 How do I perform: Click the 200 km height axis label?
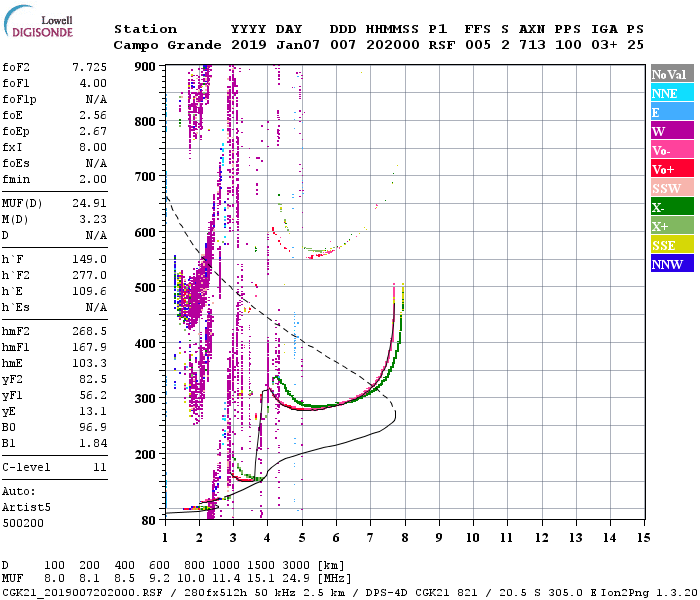tap(145, 454)
